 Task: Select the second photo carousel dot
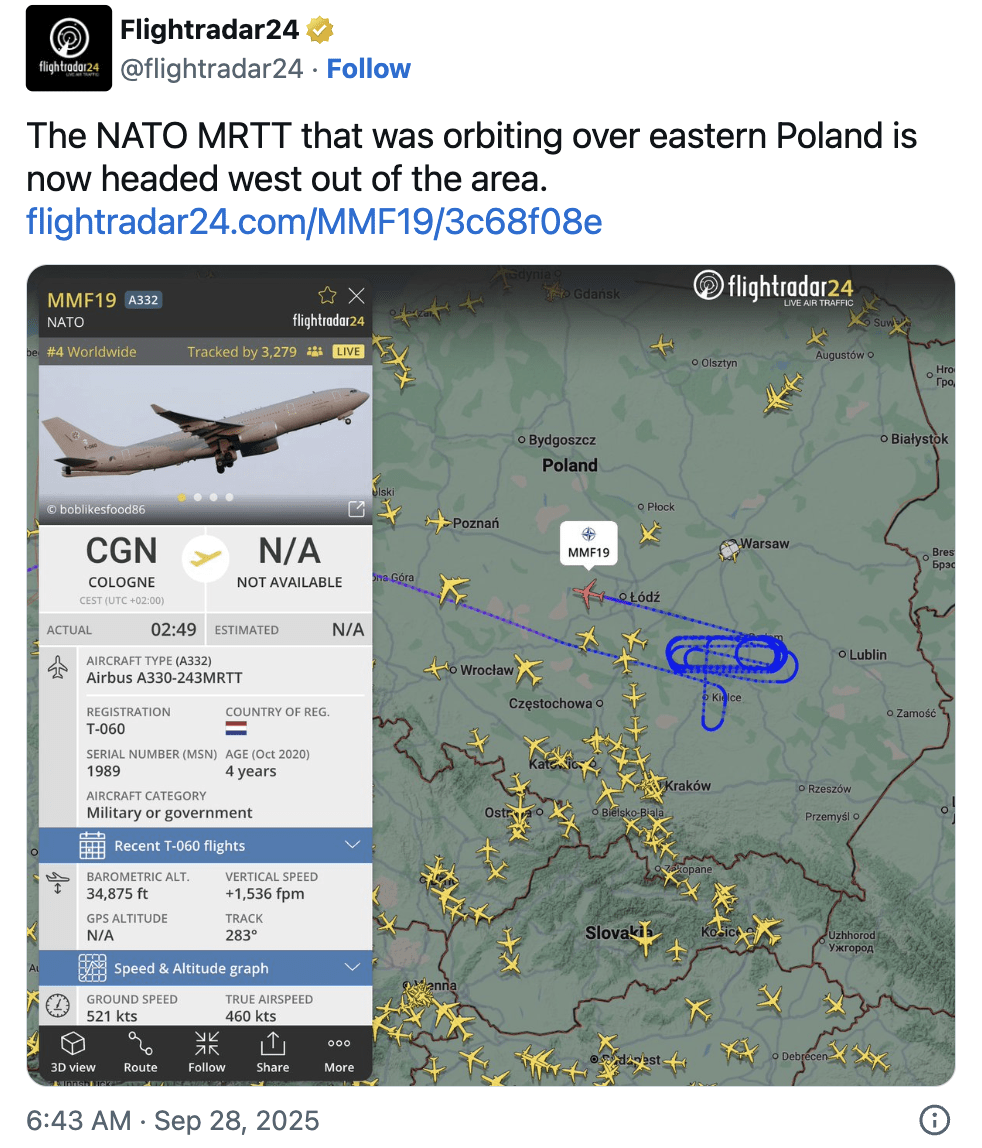(x=198, y=497)
